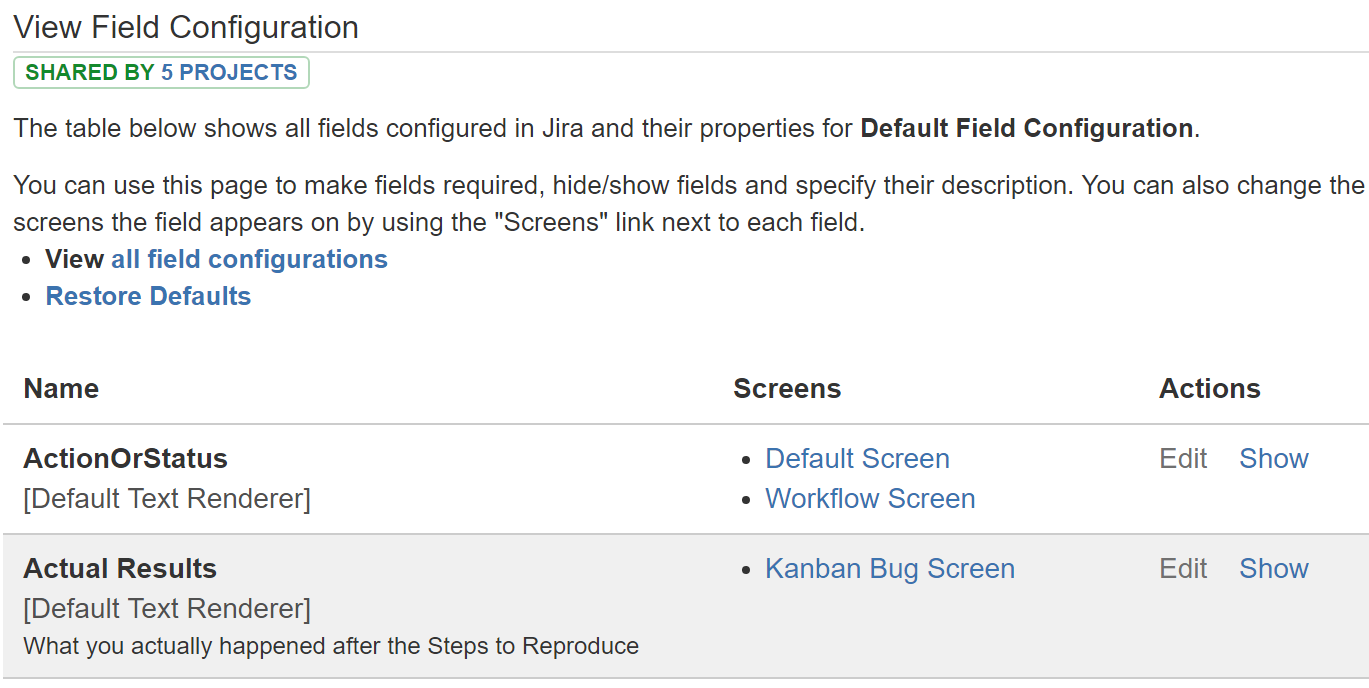Open the Kanban Bug Screen link
The image size is (1369, 688).
click(890, 569)
